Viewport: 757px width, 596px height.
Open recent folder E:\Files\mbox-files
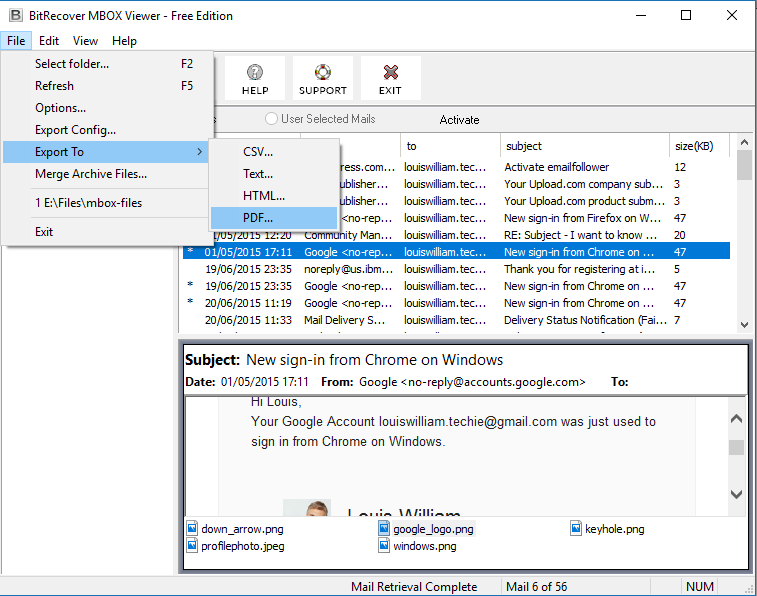coord(107,203)
